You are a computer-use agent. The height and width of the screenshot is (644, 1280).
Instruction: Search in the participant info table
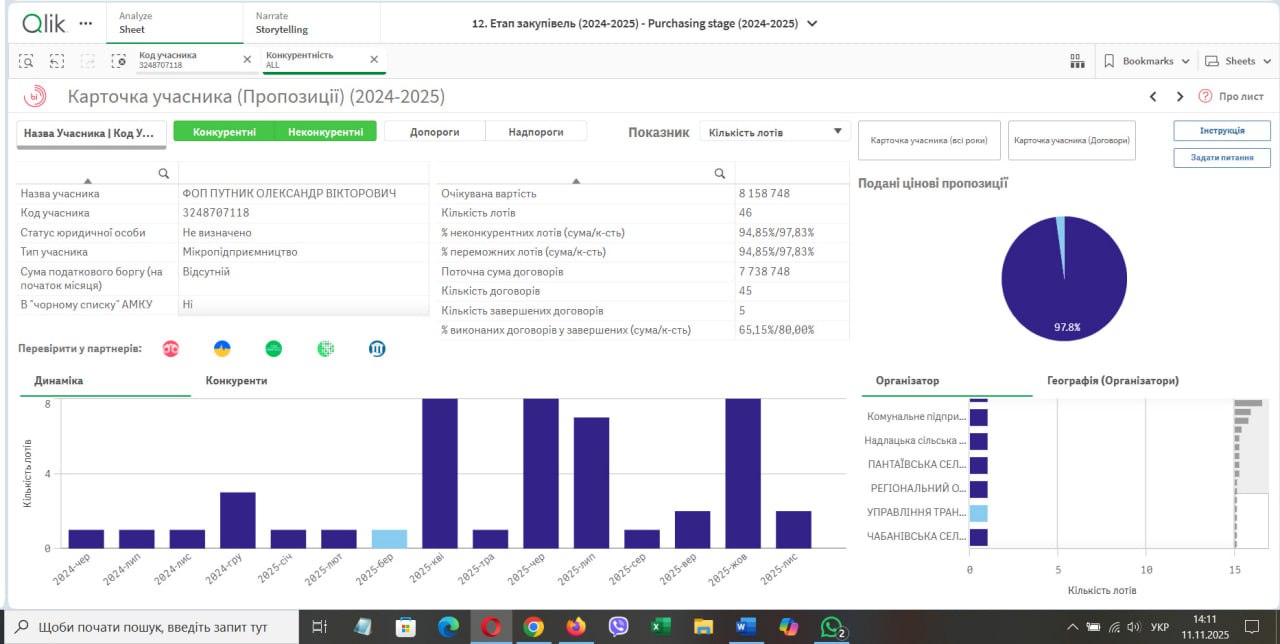pos(163,173)
